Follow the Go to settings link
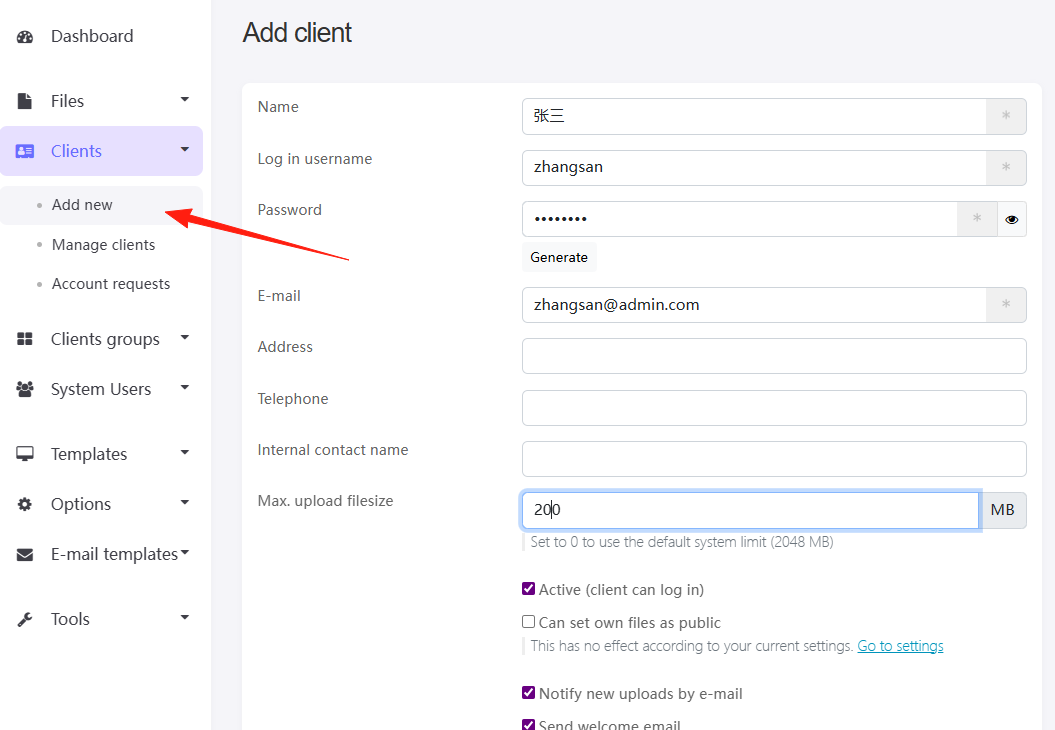 (x=900, y=646)
